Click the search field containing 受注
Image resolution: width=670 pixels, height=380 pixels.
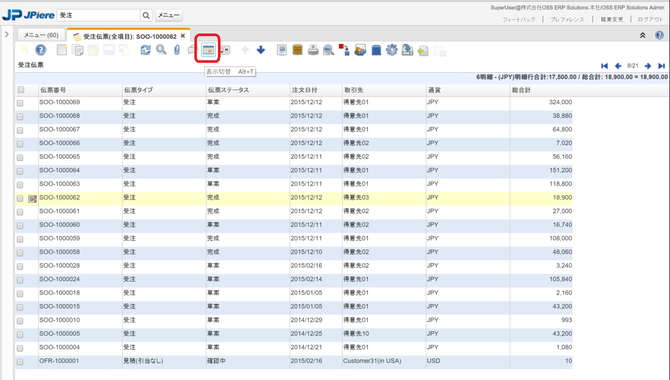[99, 15]
